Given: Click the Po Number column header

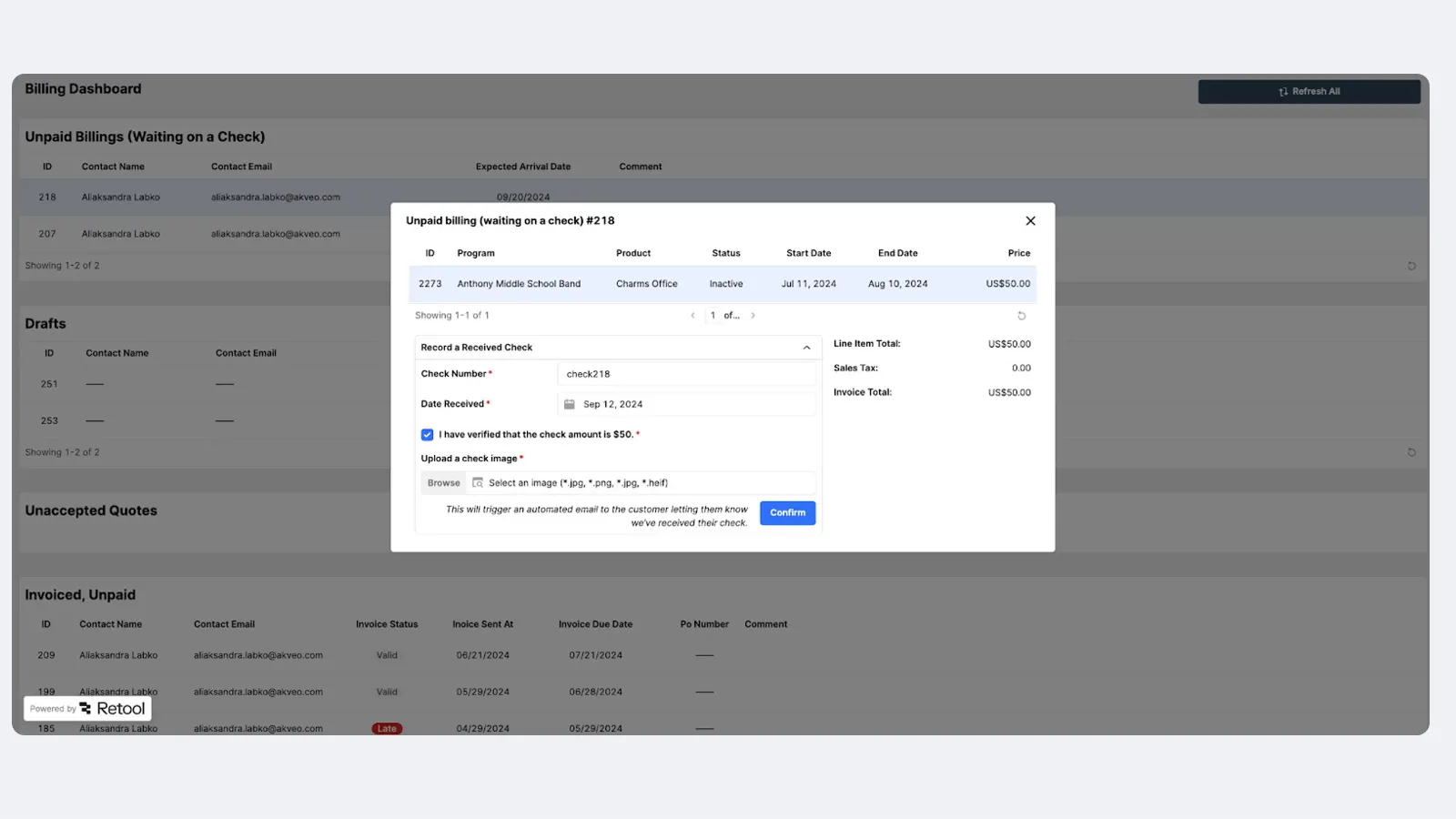Looking at the screenshot, I should click(704, 624).
